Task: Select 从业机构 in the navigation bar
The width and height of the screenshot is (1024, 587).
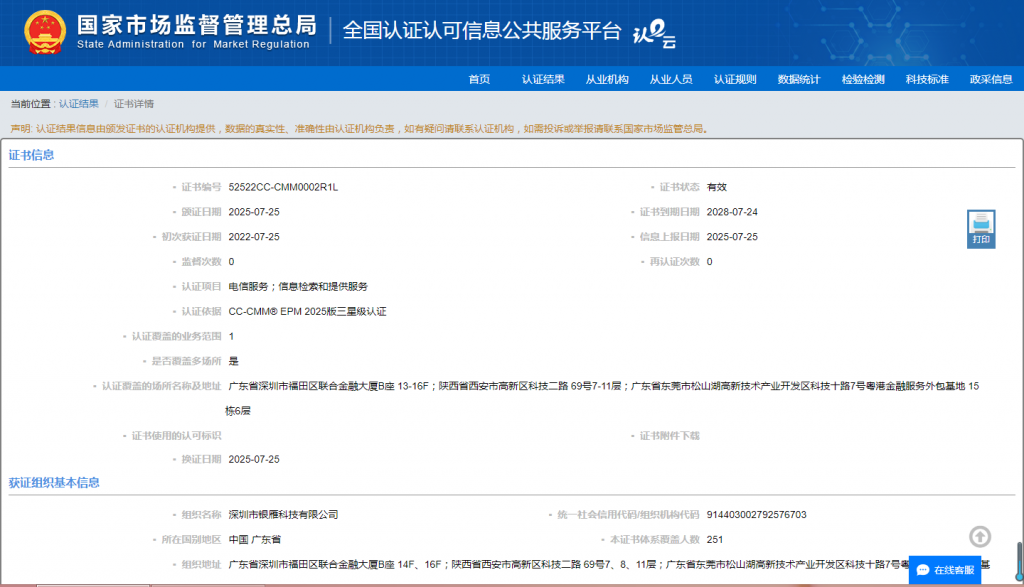Action: 607,80
